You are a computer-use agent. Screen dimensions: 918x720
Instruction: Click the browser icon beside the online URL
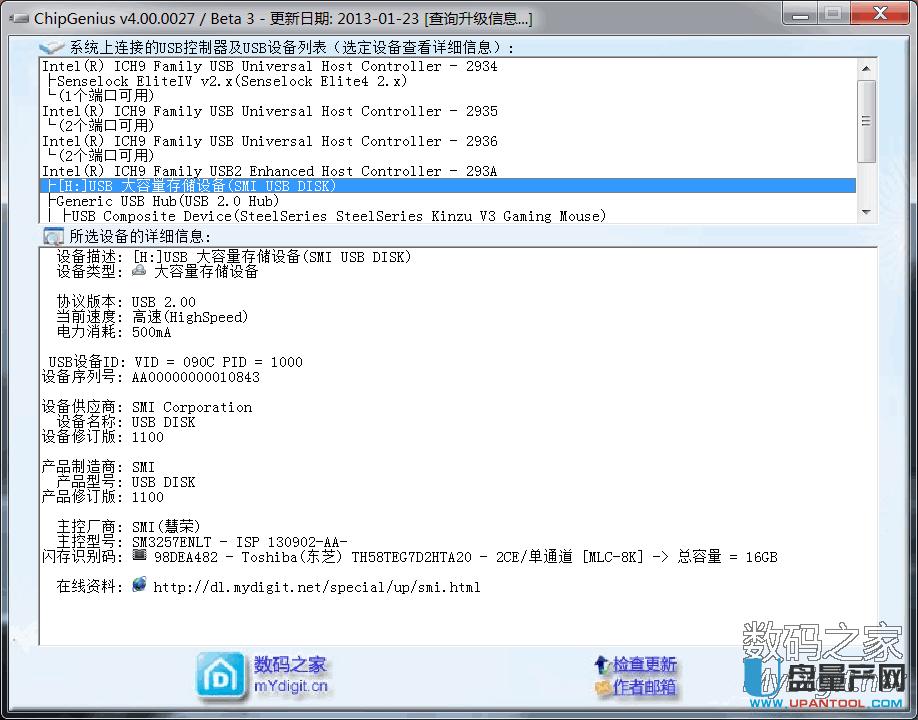point(139,586)
